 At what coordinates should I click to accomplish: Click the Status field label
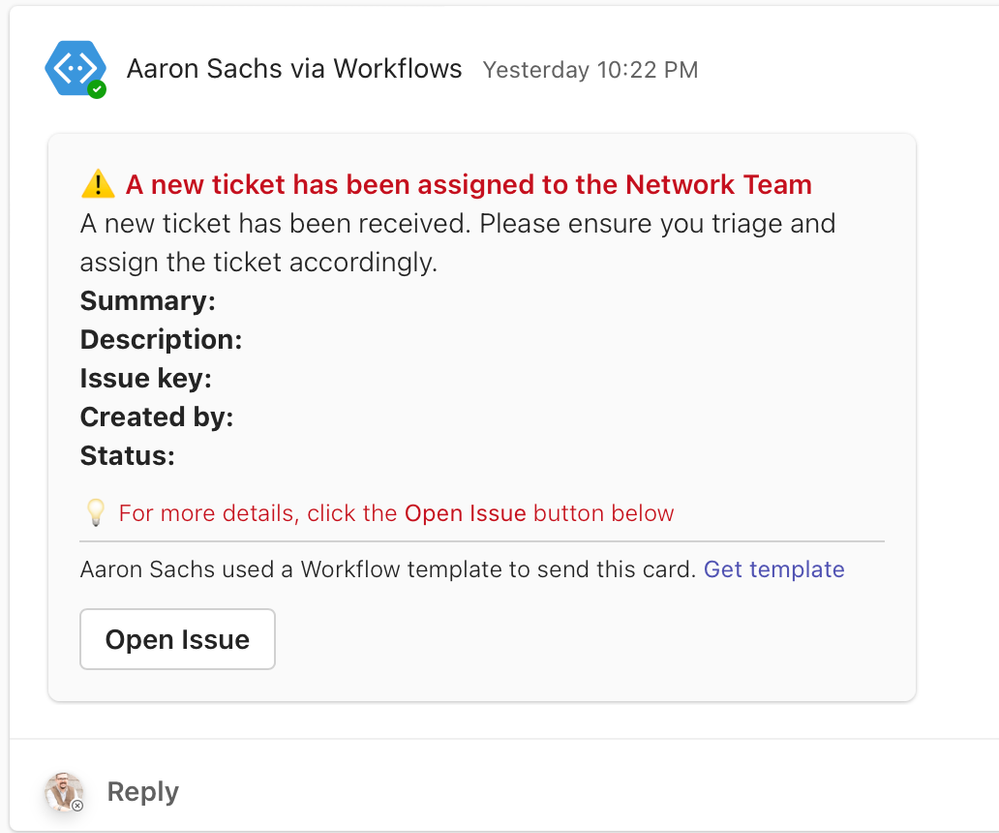pos(128,456)
